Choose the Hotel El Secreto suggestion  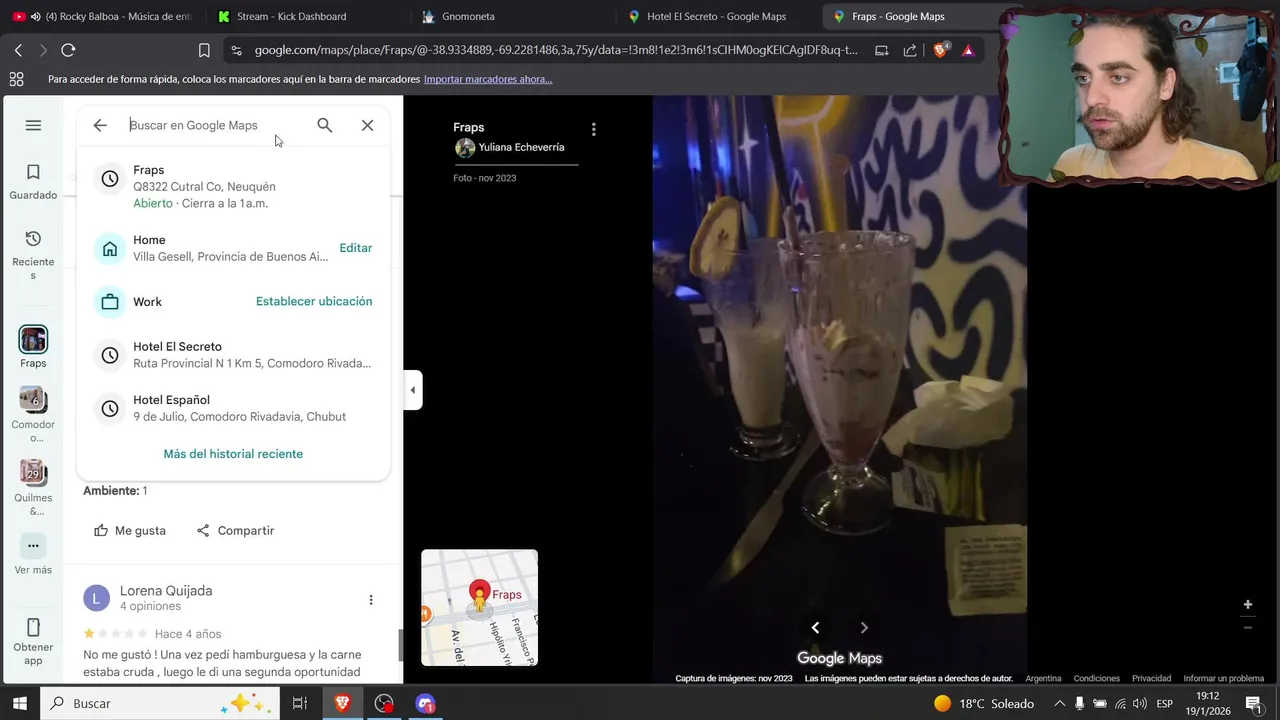tap(233, 355)
